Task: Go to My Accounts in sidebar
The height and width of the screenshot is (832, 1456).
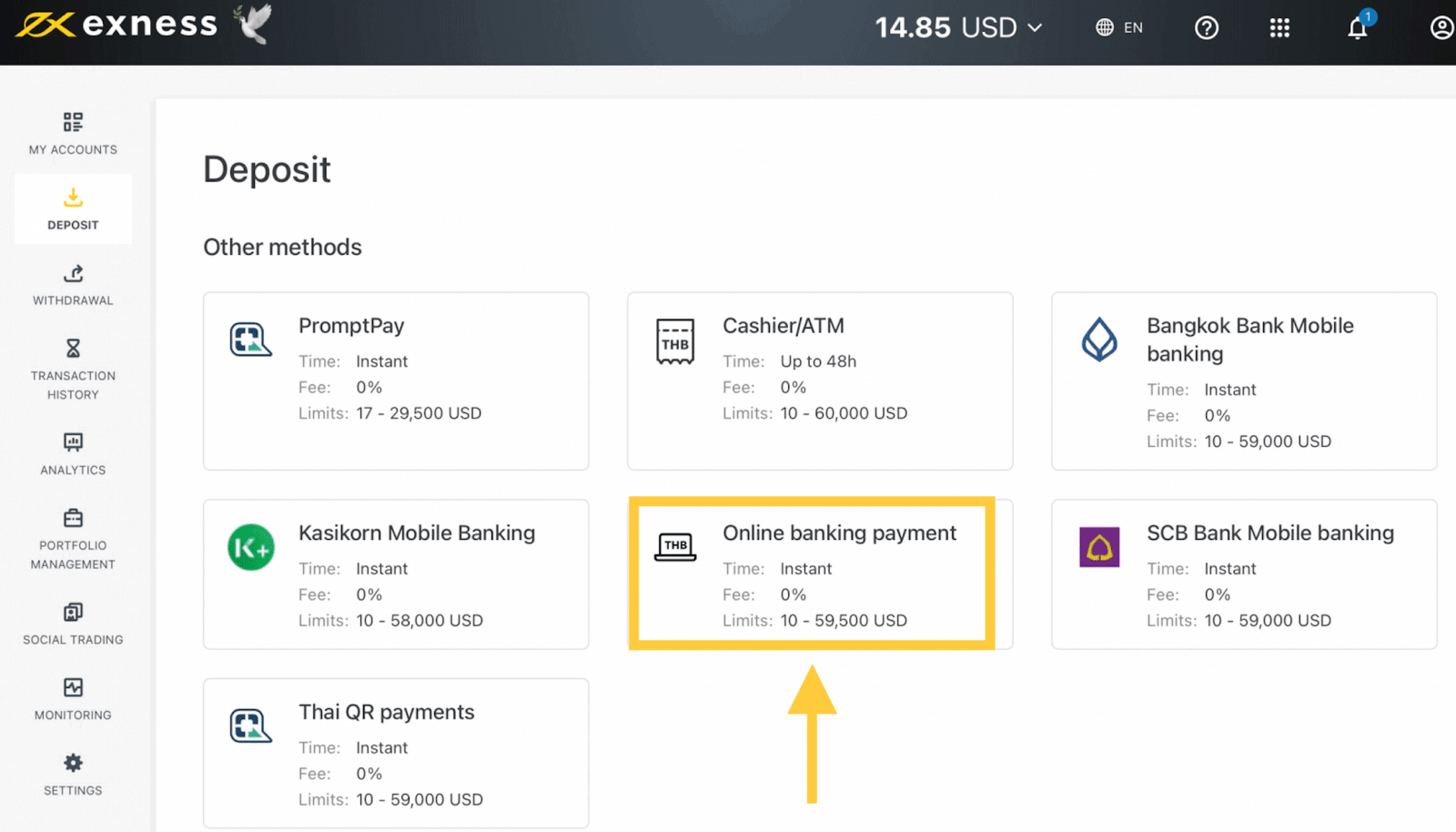Action: (x=73, y=134)
